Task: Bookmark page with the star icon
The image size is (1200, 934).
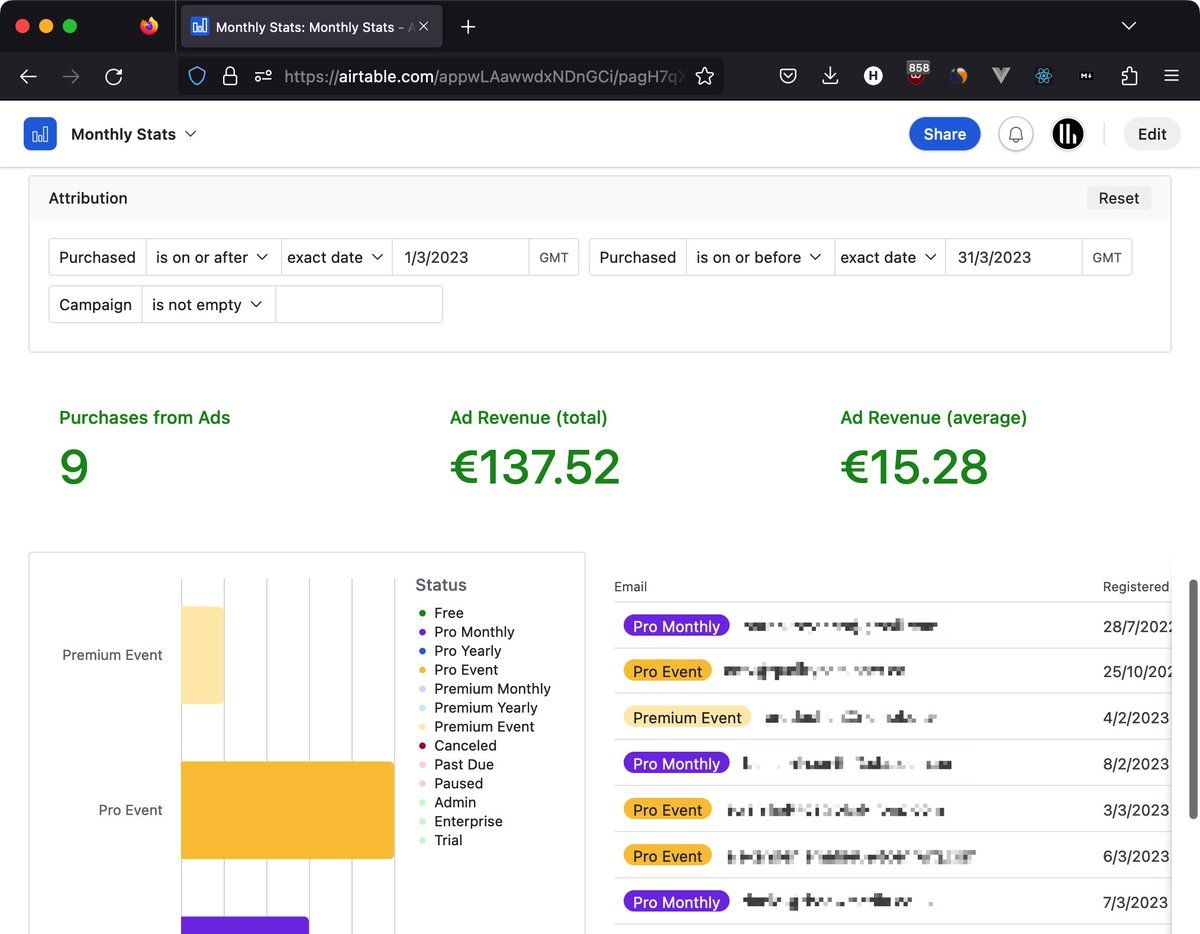Action: tap(705, 76)
